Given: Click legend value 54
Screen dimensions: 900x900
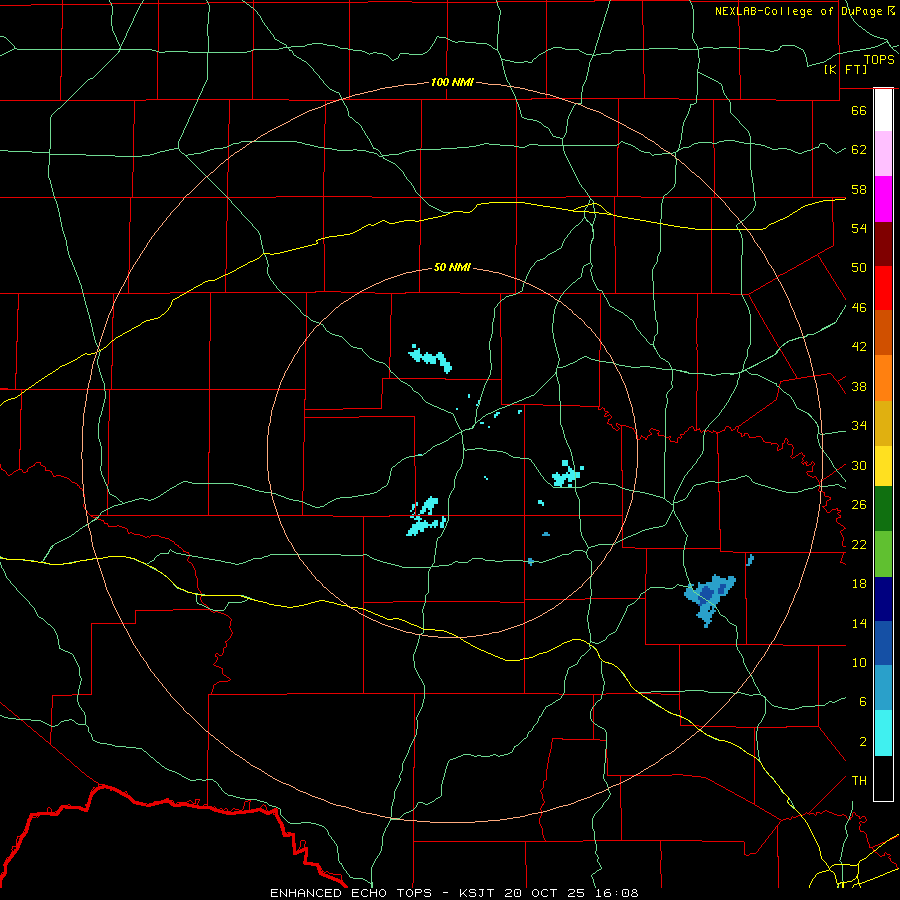Looking at the screenshot, I should point(859,228).
